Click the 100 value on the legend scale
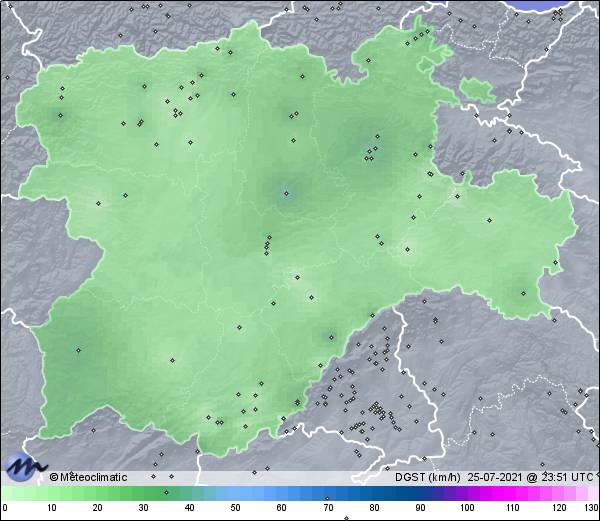The width and height of the screenshot is (600, 521). point(467,508)
